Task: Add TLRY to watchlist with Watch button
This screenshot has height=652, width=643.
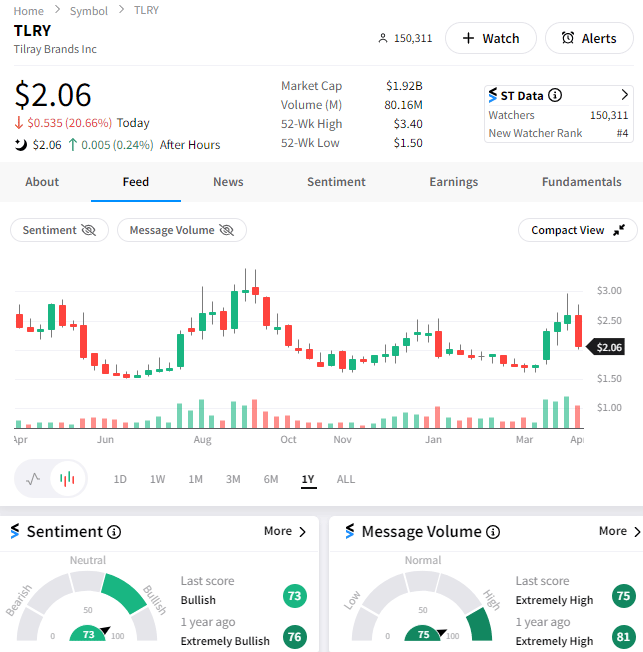Action: point(491,38)
